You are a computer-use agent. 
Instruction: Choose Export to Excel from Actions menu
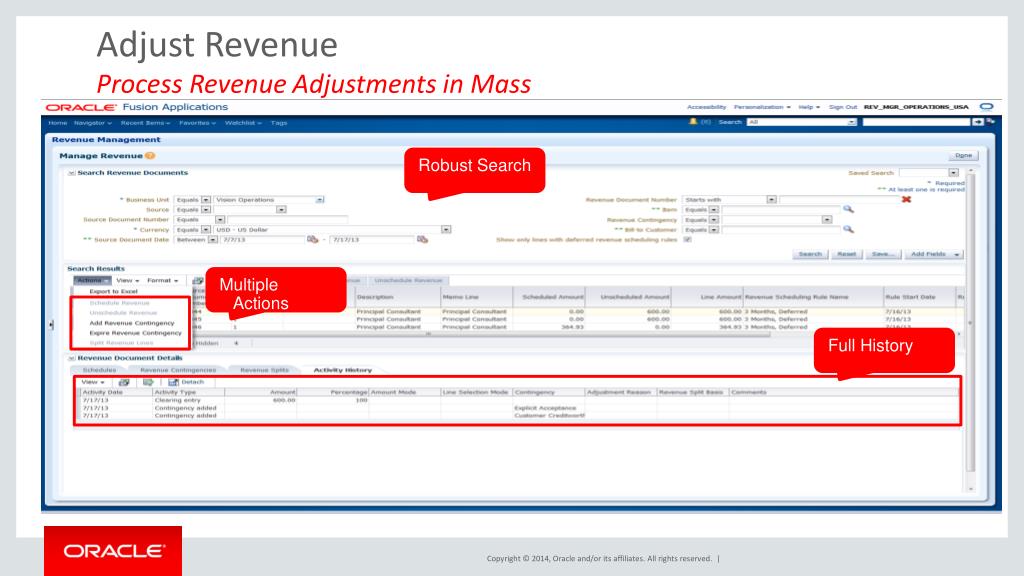tap(114, 291)
